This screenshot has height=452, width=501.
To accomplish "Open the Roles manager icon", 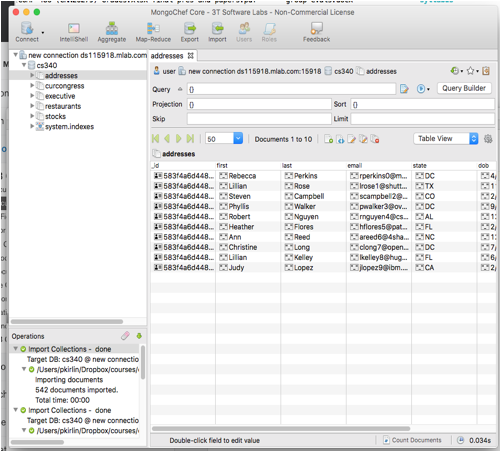I will click(269, 33).
